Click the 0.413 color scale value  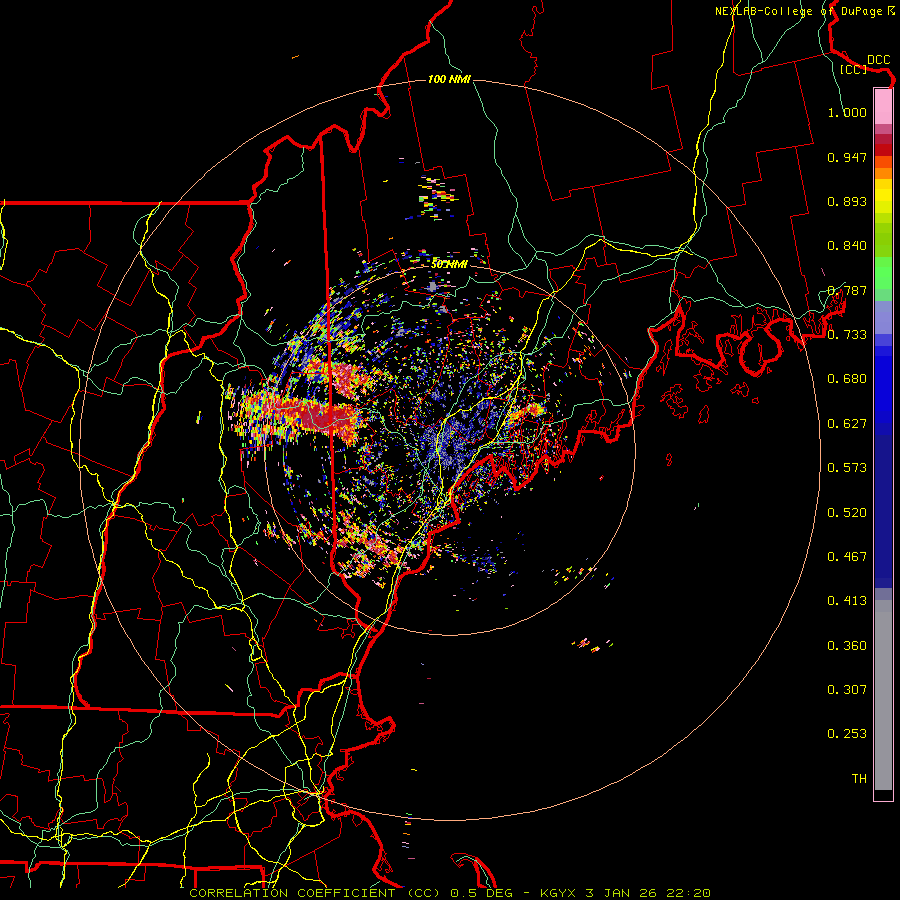[847, 601]
